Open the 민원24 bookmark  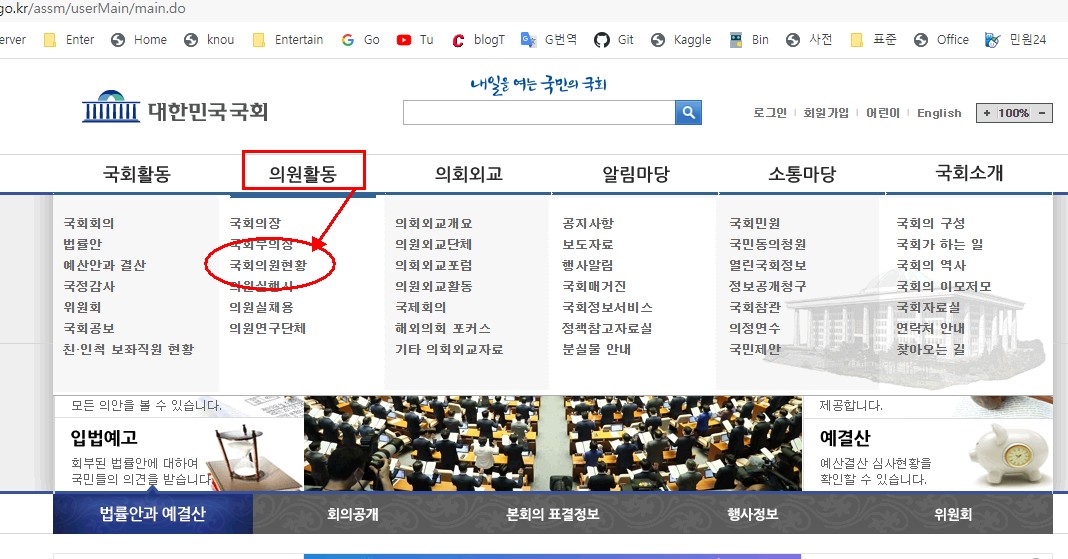1016,39
